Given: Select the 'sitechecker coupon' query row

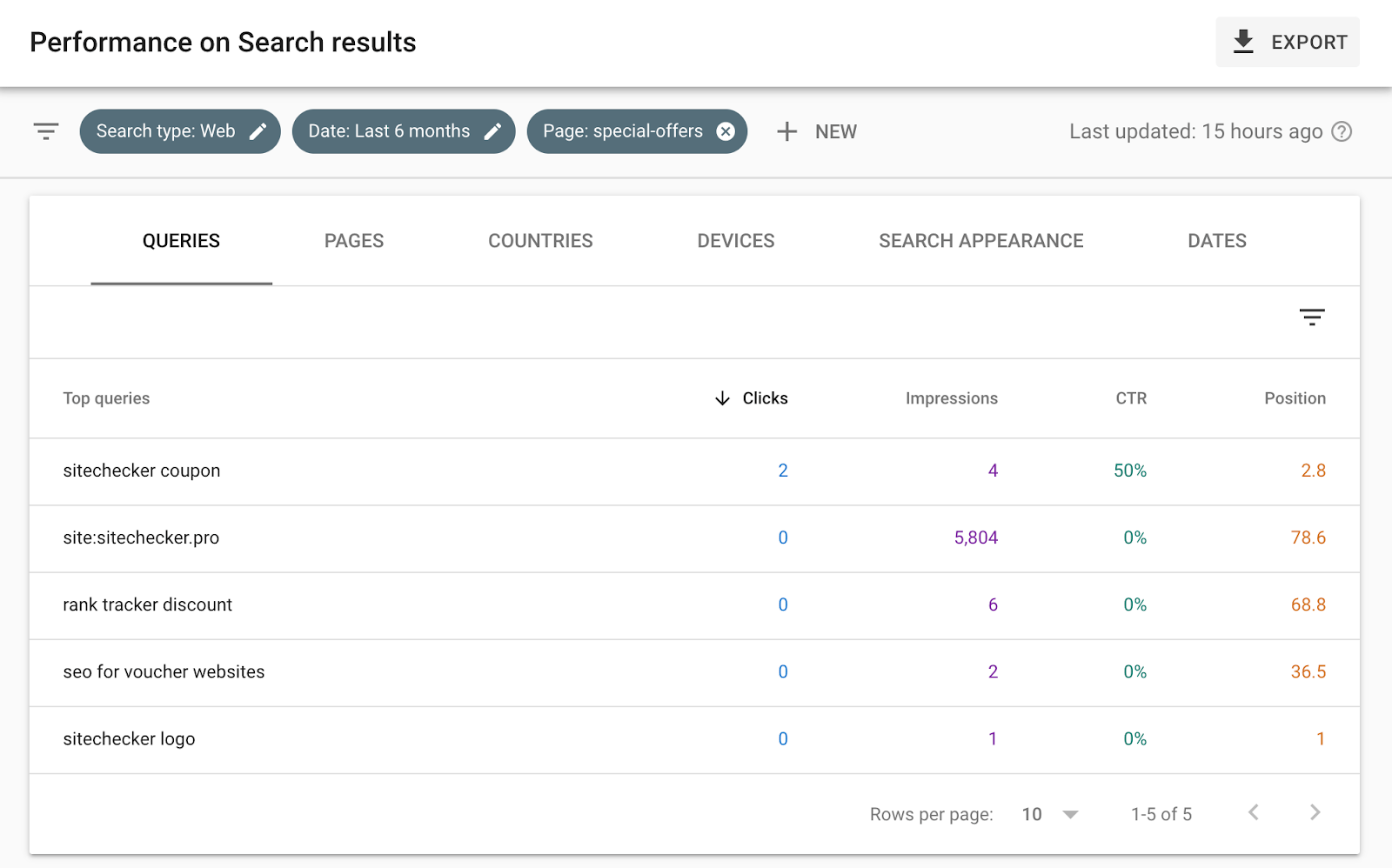Looking at the screenshot, I should pos(142,471).
